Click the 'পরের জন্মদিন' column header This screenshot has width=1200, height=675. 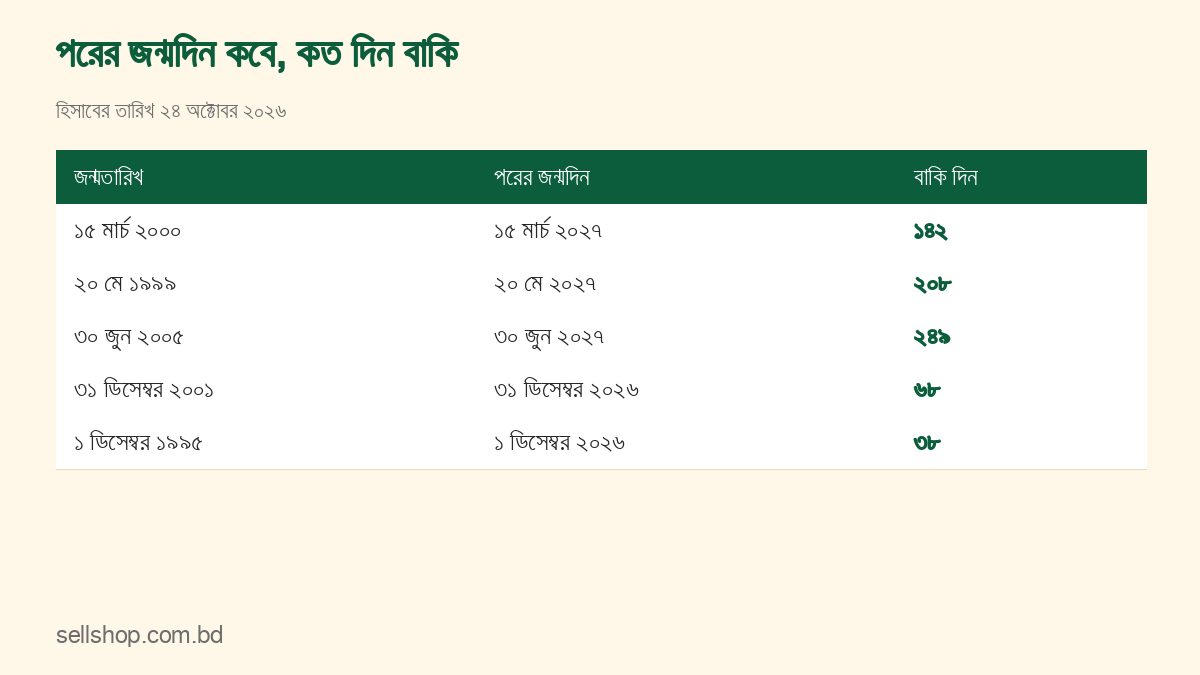click(x=541, y=177)
